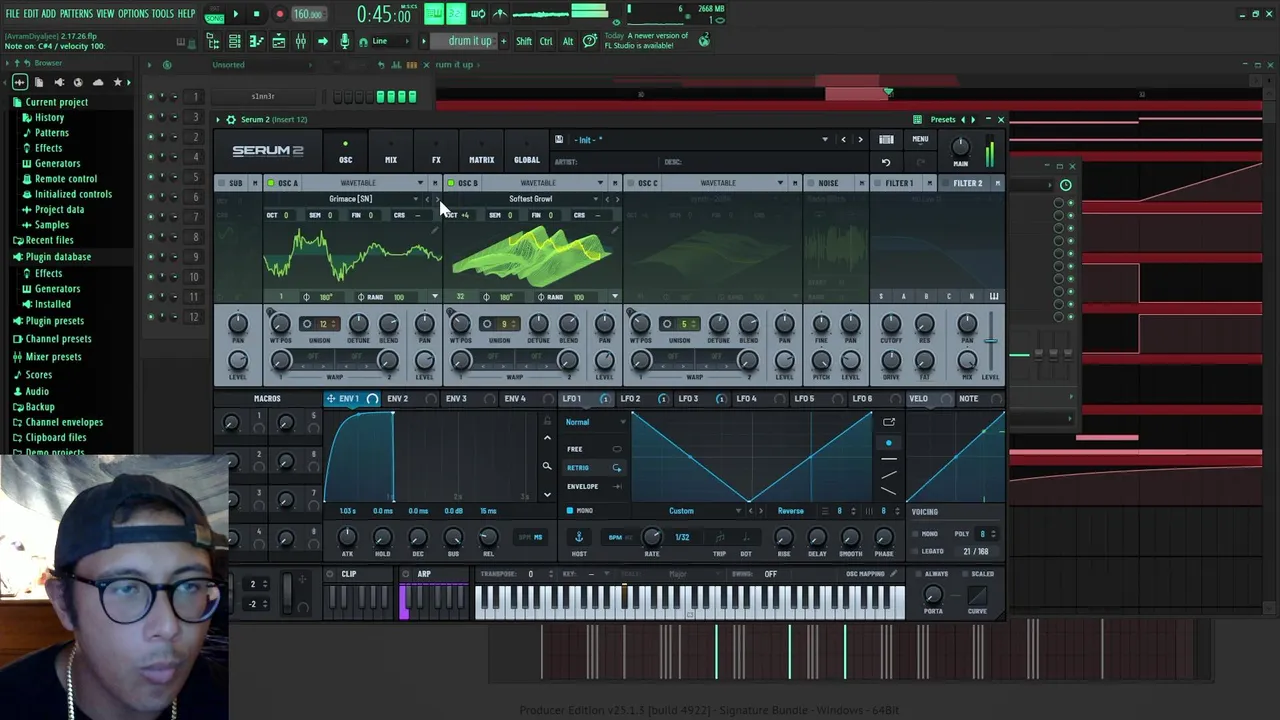This screenshot has width=1280, height=720.
Task: Open the Serum preset name dropdown
Action: pyautogui.click(x=825, y=140)
